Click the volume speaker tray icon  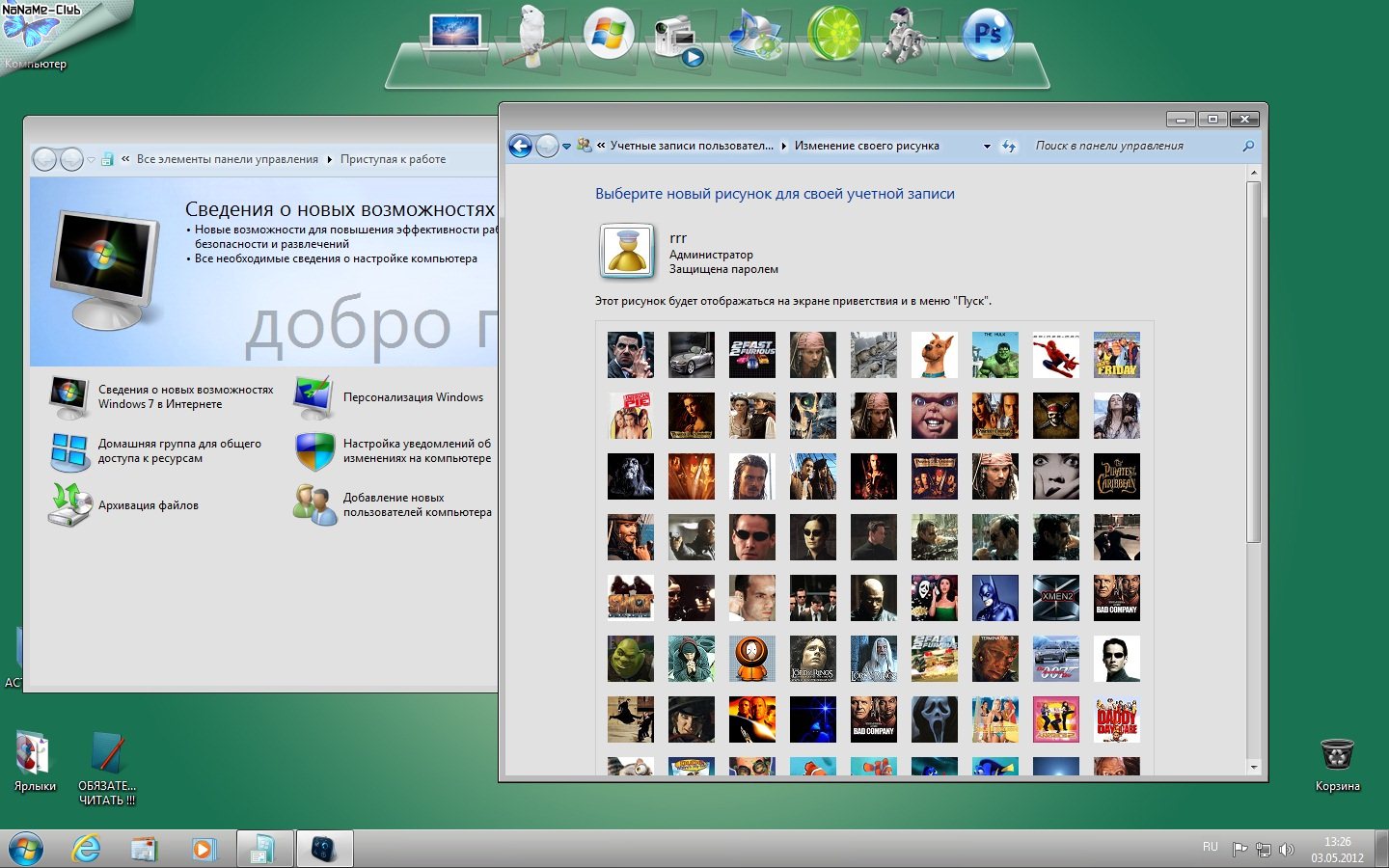(1286, 849)
